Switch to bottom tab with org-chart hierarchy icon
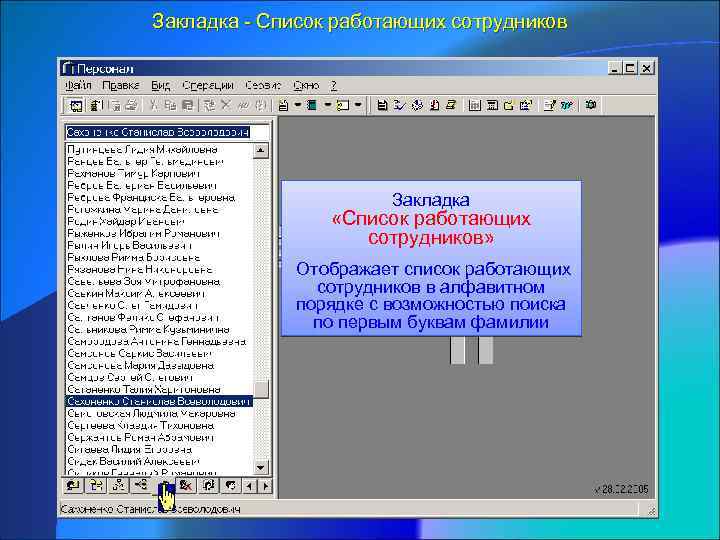Screen dimensions: 720x540 coord(118,485)
